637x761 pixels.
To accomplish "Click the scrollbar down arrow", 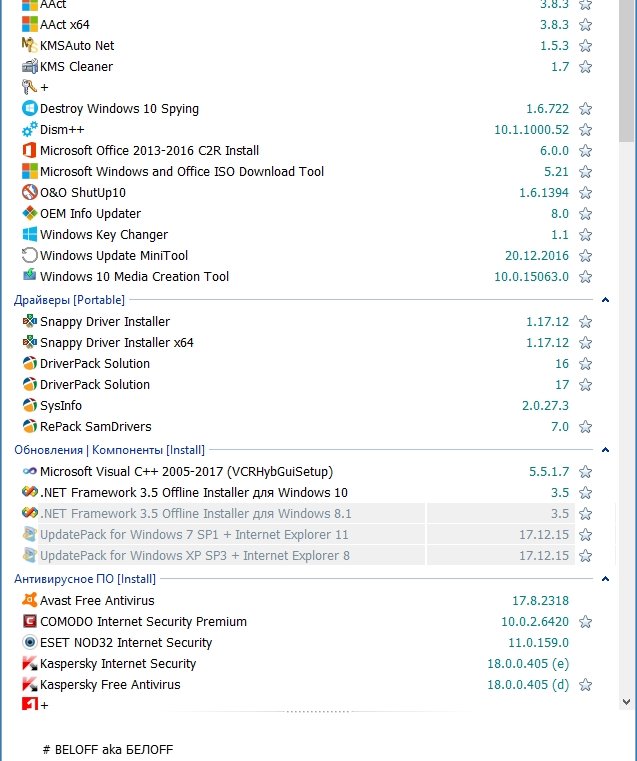I will (626, 702).
